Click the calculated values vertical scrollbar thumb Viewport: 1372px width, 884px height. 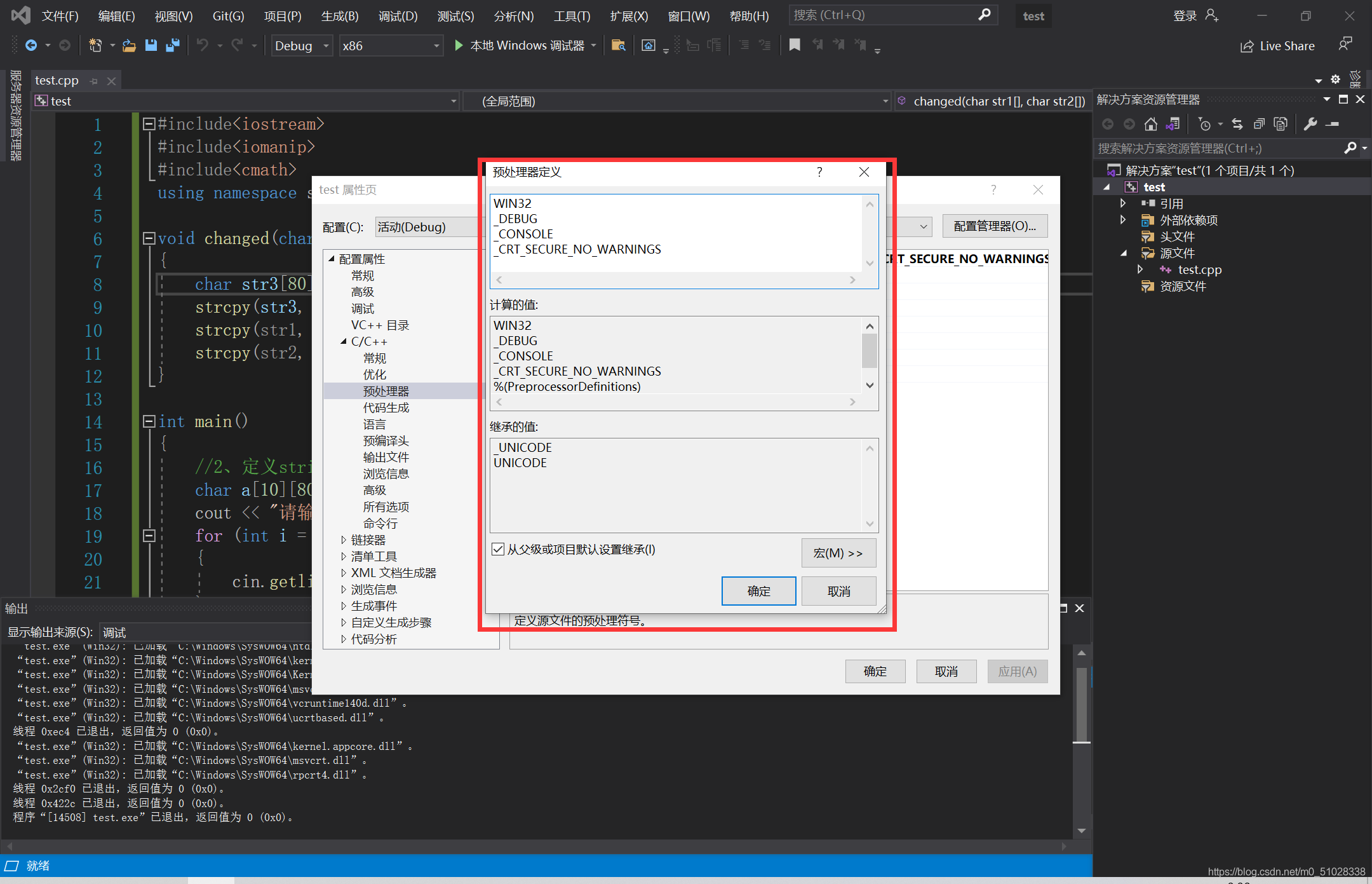click(870, 351)
